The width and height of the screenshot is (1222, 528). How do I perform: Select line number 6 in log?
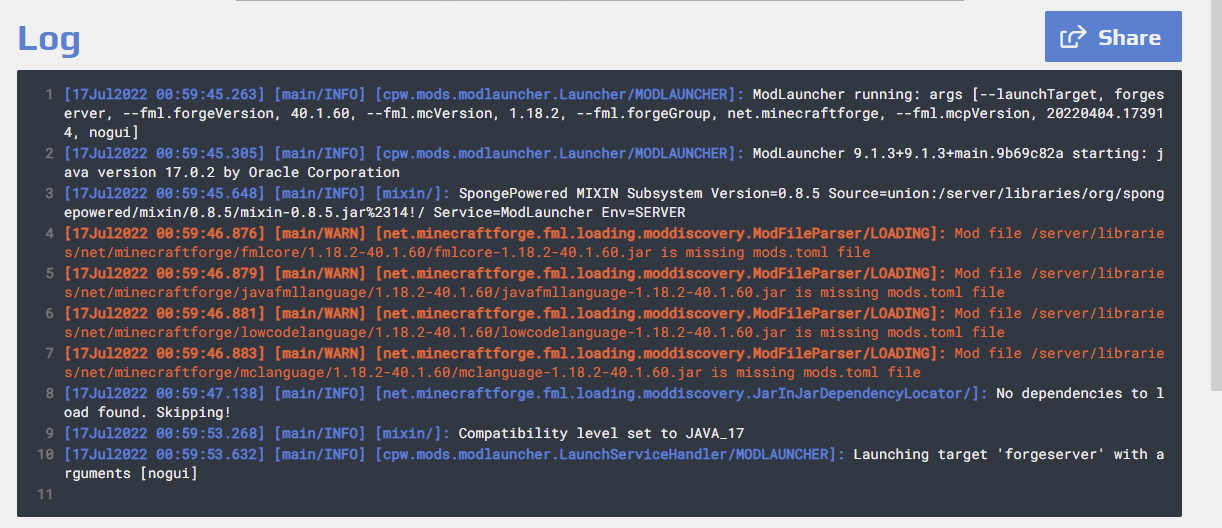tap(47, 313)
